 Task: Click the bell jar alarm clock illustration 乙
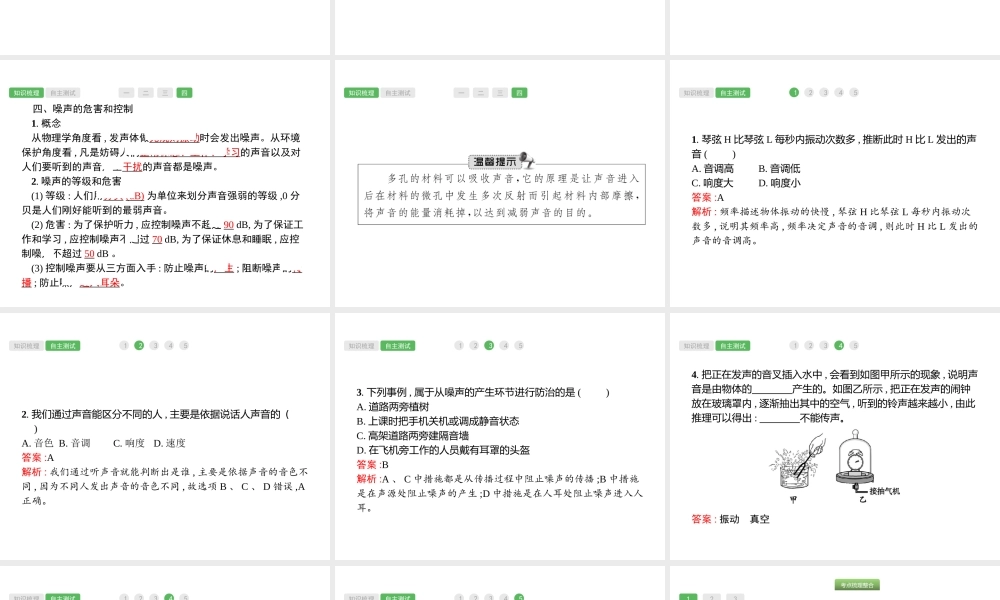tap(855, 462)
